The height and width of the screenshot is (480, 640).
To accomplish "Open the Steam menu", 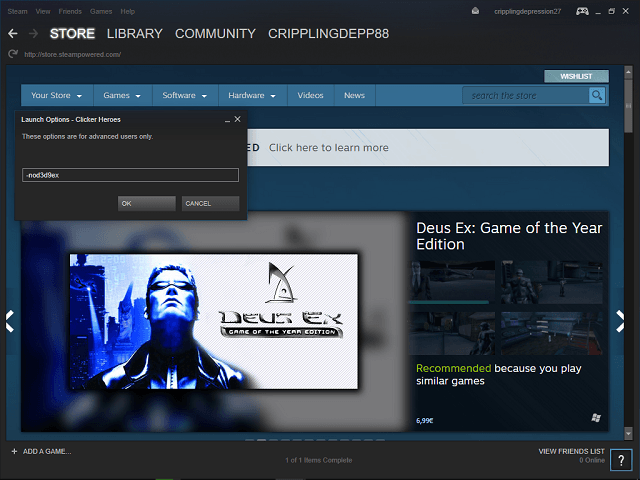I will pyautogui.click(x=18, y=11).
